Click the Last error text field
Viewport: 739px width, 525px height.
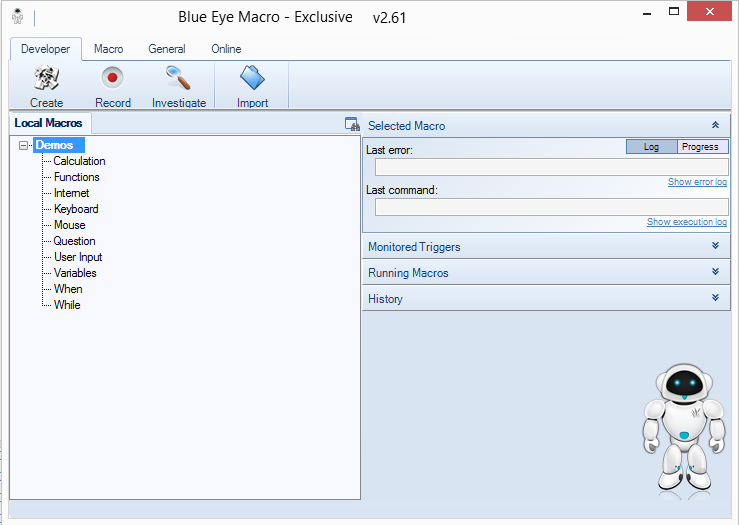tap(551, 167)
